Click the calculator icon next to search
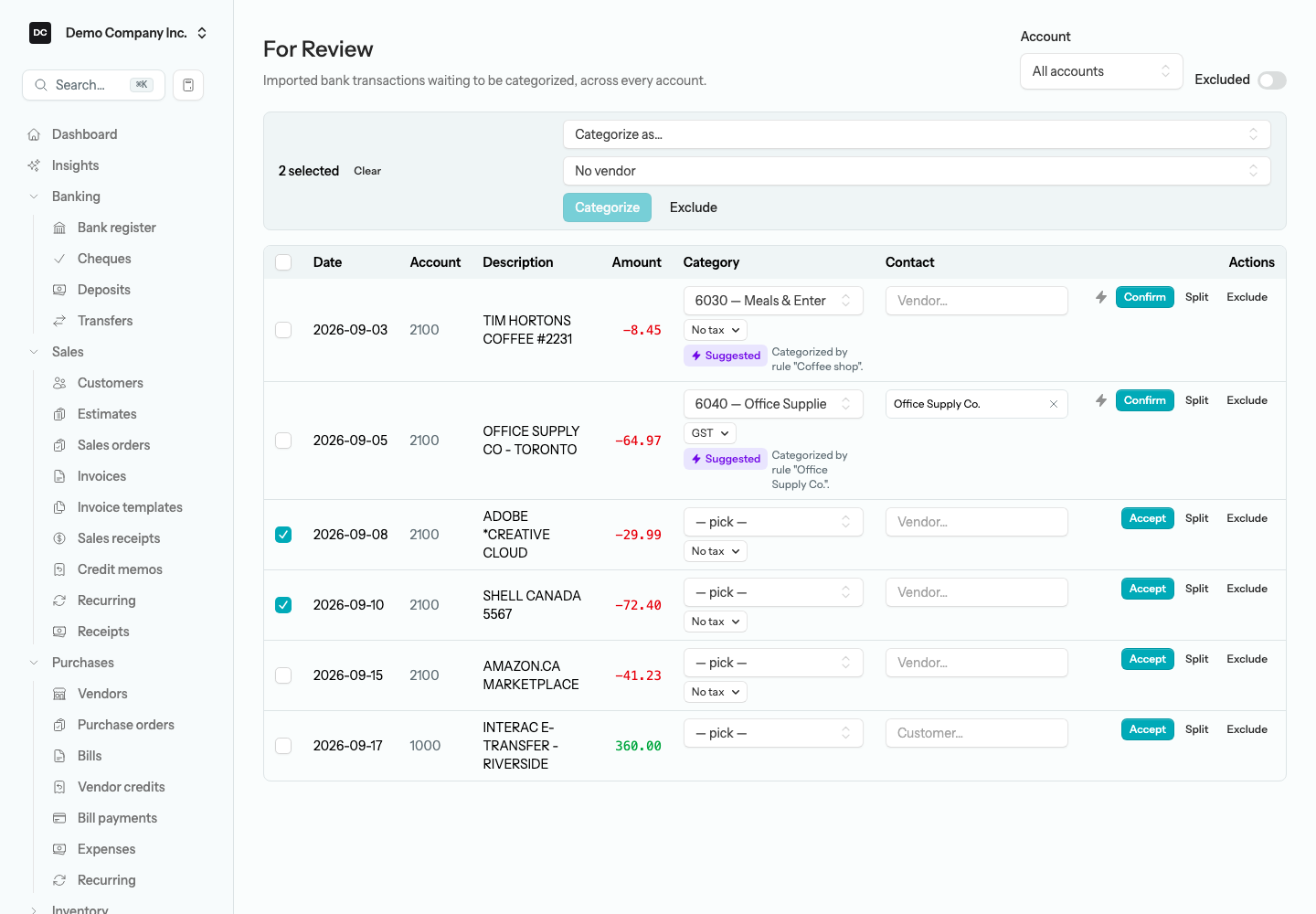The height and width of the screenshot is (914, 1316). (188, 85)
